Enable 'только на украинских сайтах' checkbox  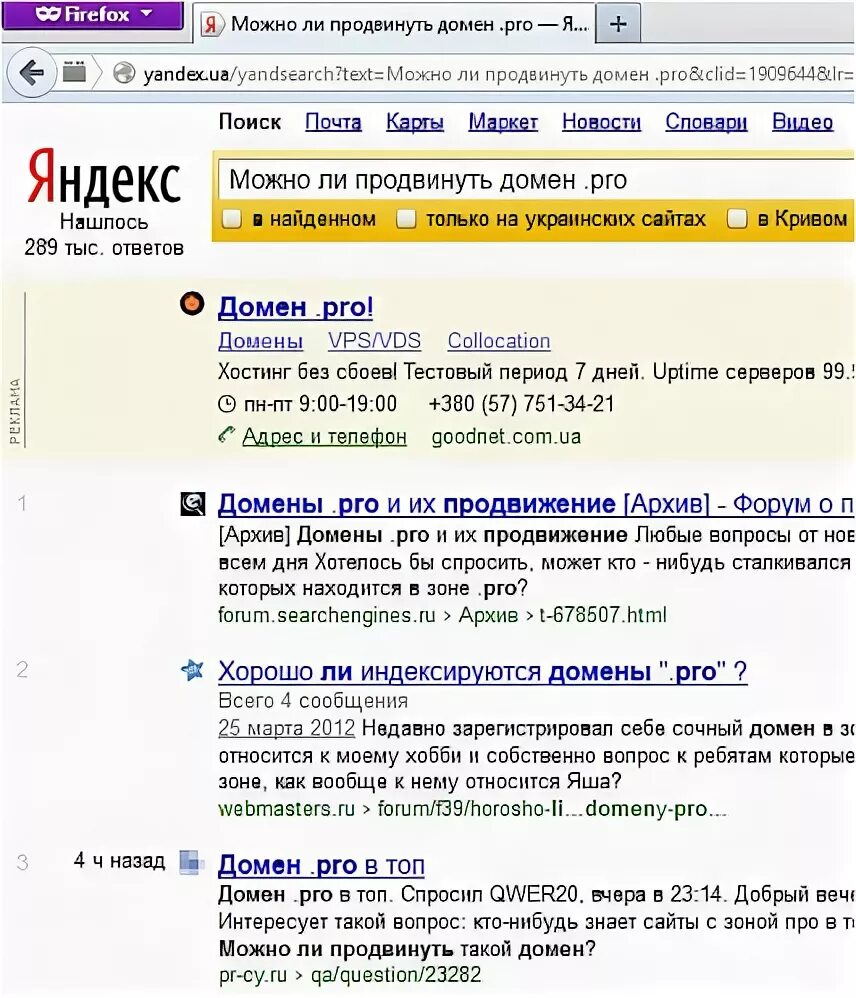[405, 219]
